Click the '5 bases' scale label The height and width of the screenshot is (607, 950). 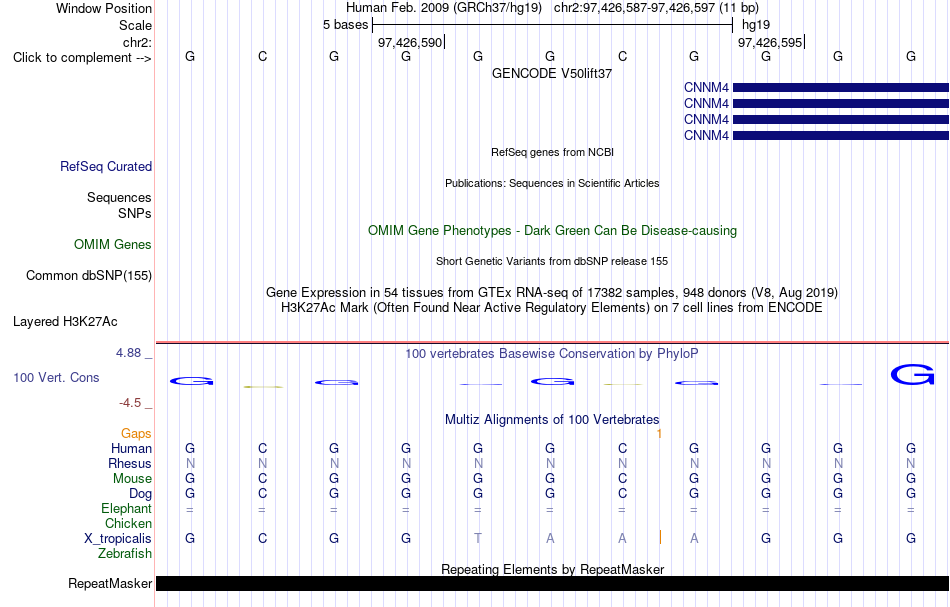[345, 25]
